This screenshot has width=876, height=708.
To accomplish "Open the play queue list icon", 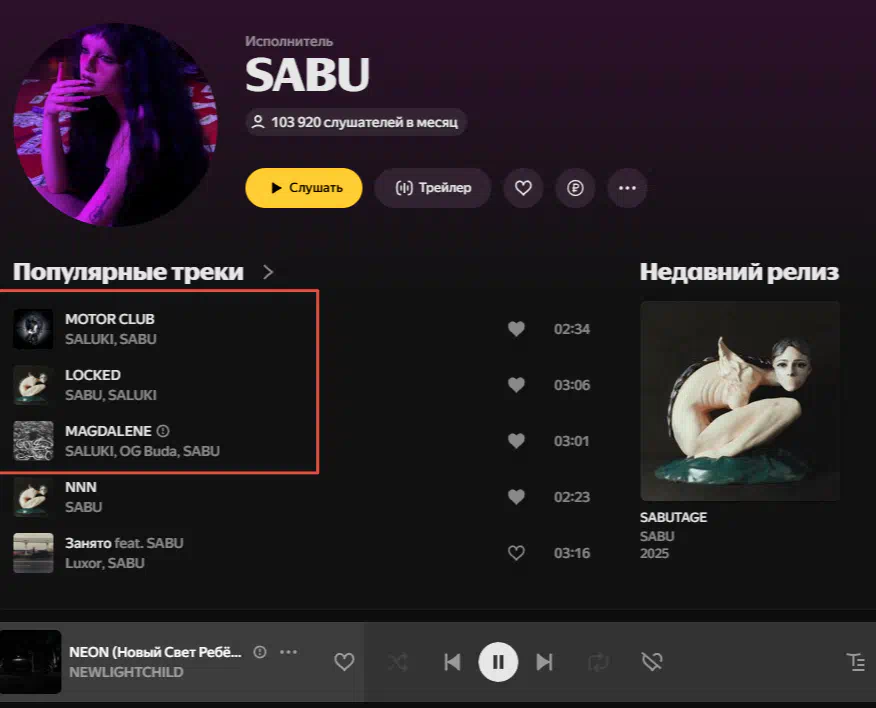I will [x=856, y=662].
